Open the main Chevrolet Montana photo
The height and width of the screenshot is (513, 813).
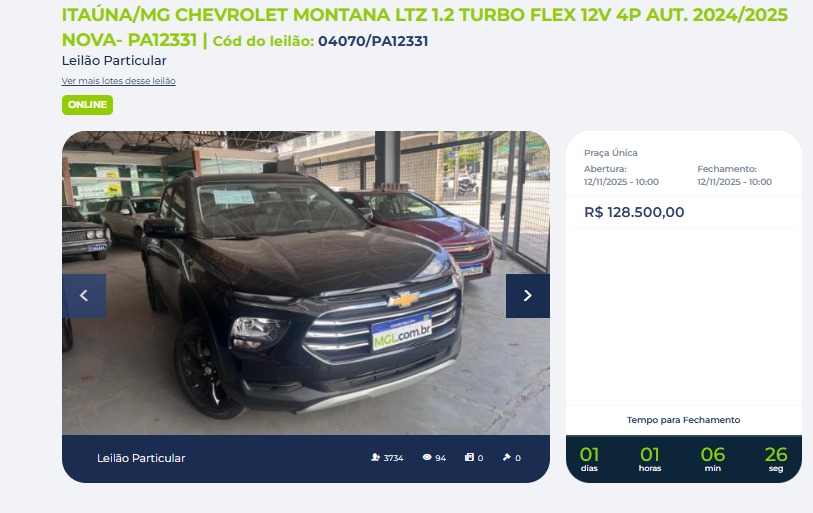tap(306, 283)
